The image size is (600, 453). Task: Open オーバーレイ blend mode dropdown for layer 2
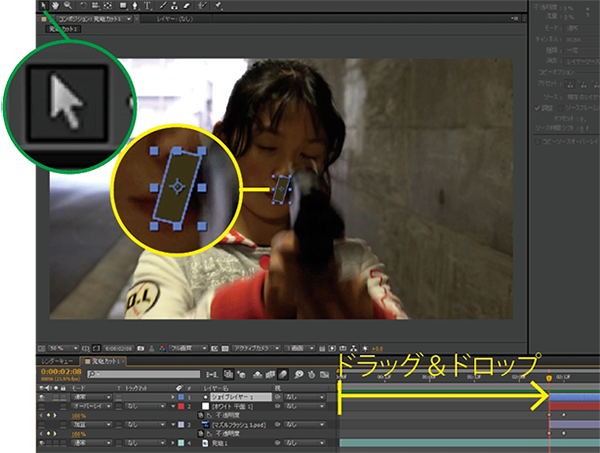91,406
